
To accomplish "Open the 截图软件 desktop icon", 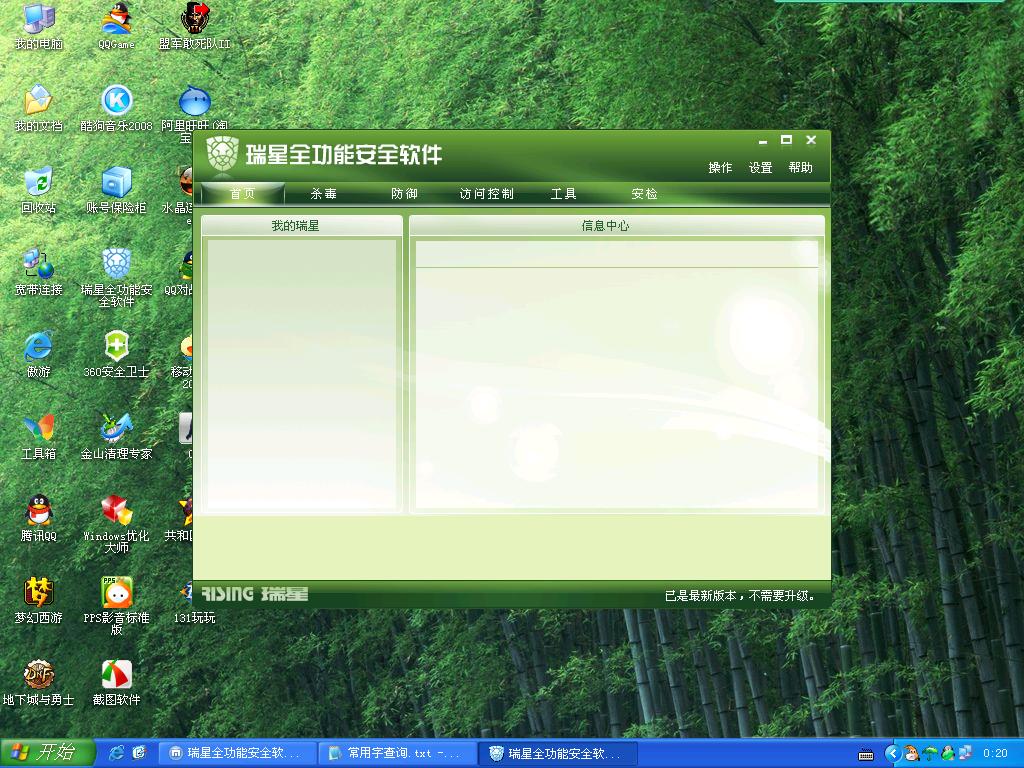I will [x=116, y=682].
